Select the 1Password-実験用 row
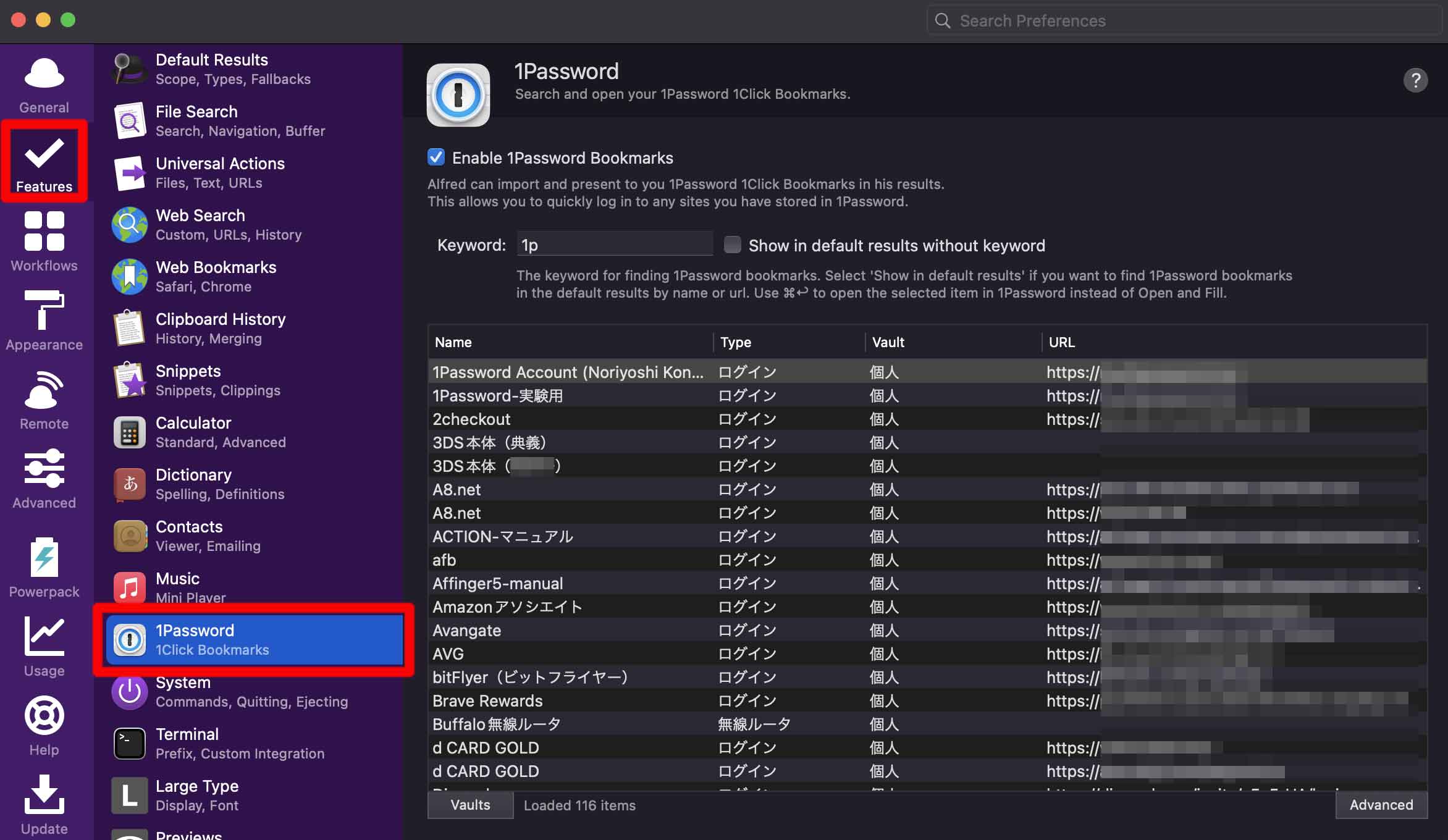Viewport: 1448px width, 840px height. point(927,395)
